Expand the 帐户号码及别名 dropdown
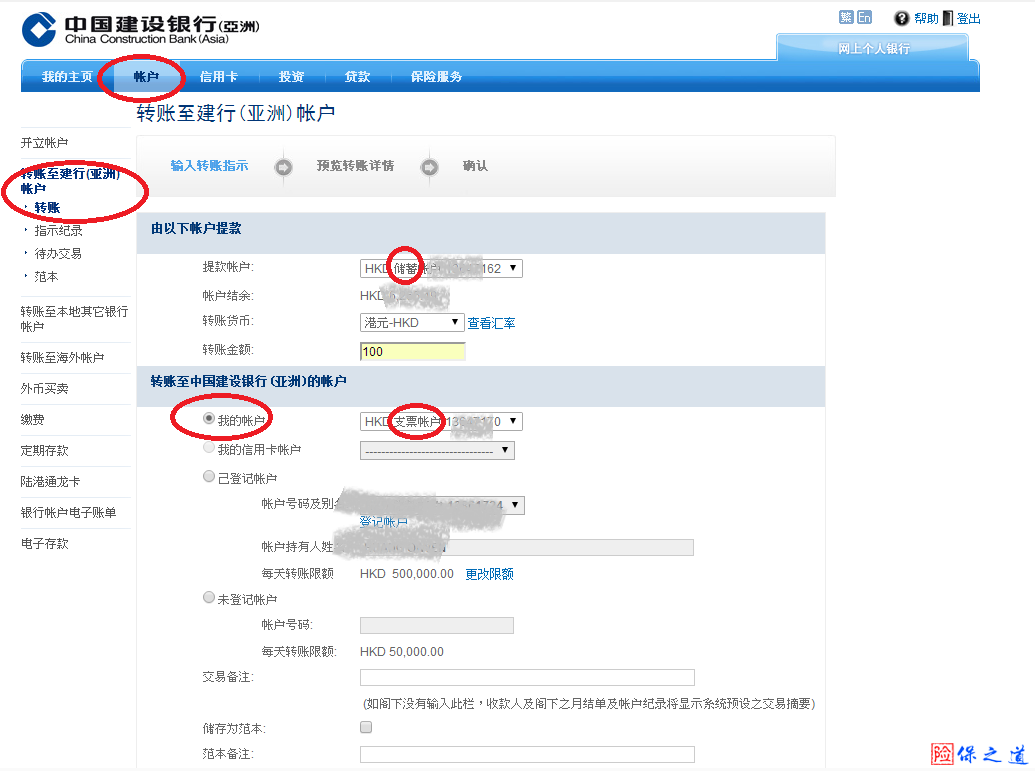This screenshot has height=771, width=1035. click(x=442, y=506)
